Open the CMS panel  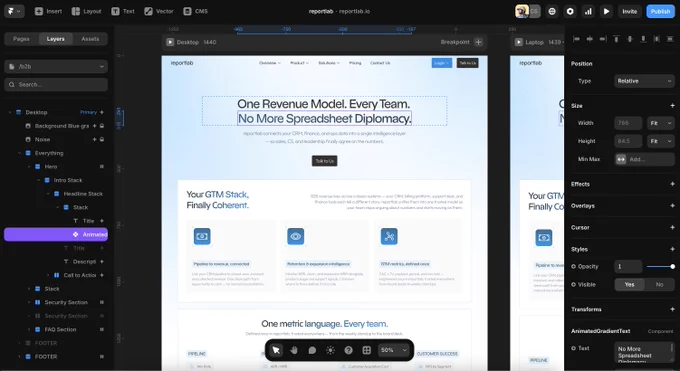coord(196,11)
